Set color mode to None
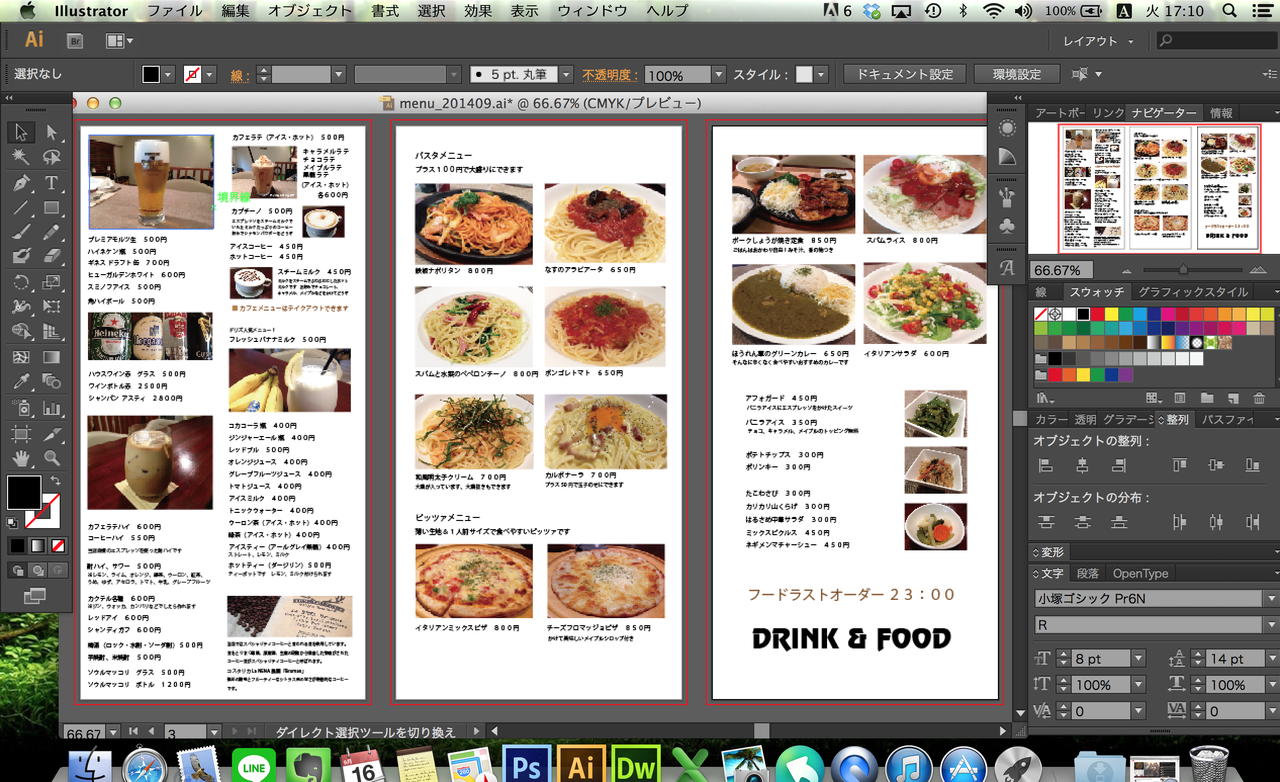 (x=58, y=546)
